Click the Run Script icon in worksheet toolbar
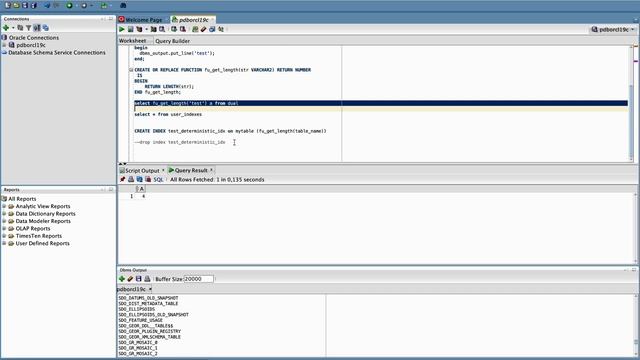This screenshot has height=360, width=640. (131, 29)
